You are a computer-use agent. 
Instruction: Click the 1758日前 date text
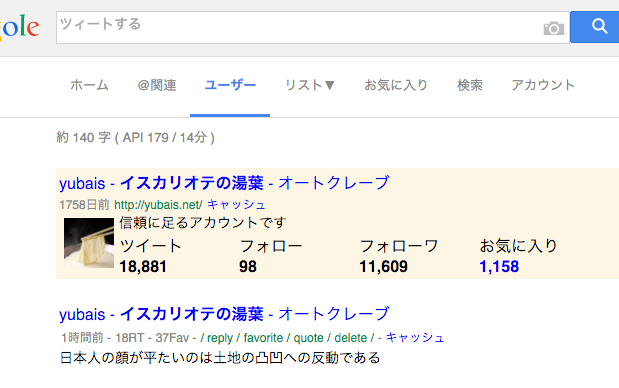pos(84,204)
